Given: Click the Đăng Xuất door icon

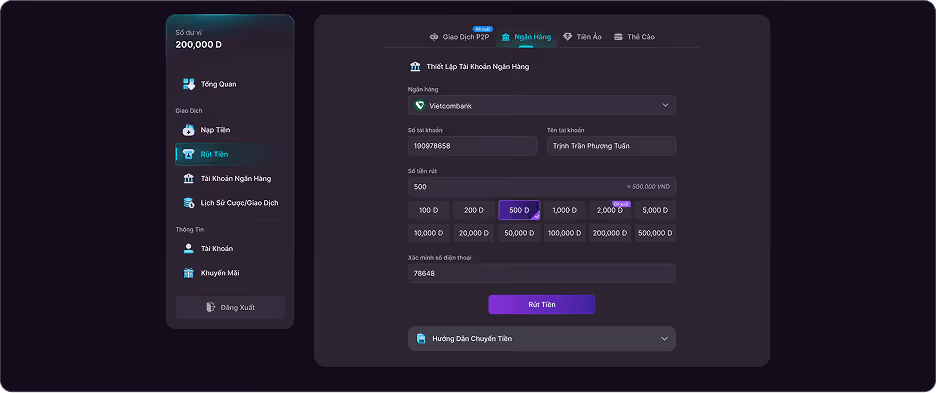Looking at the screenshot, I should click(211, 307).
